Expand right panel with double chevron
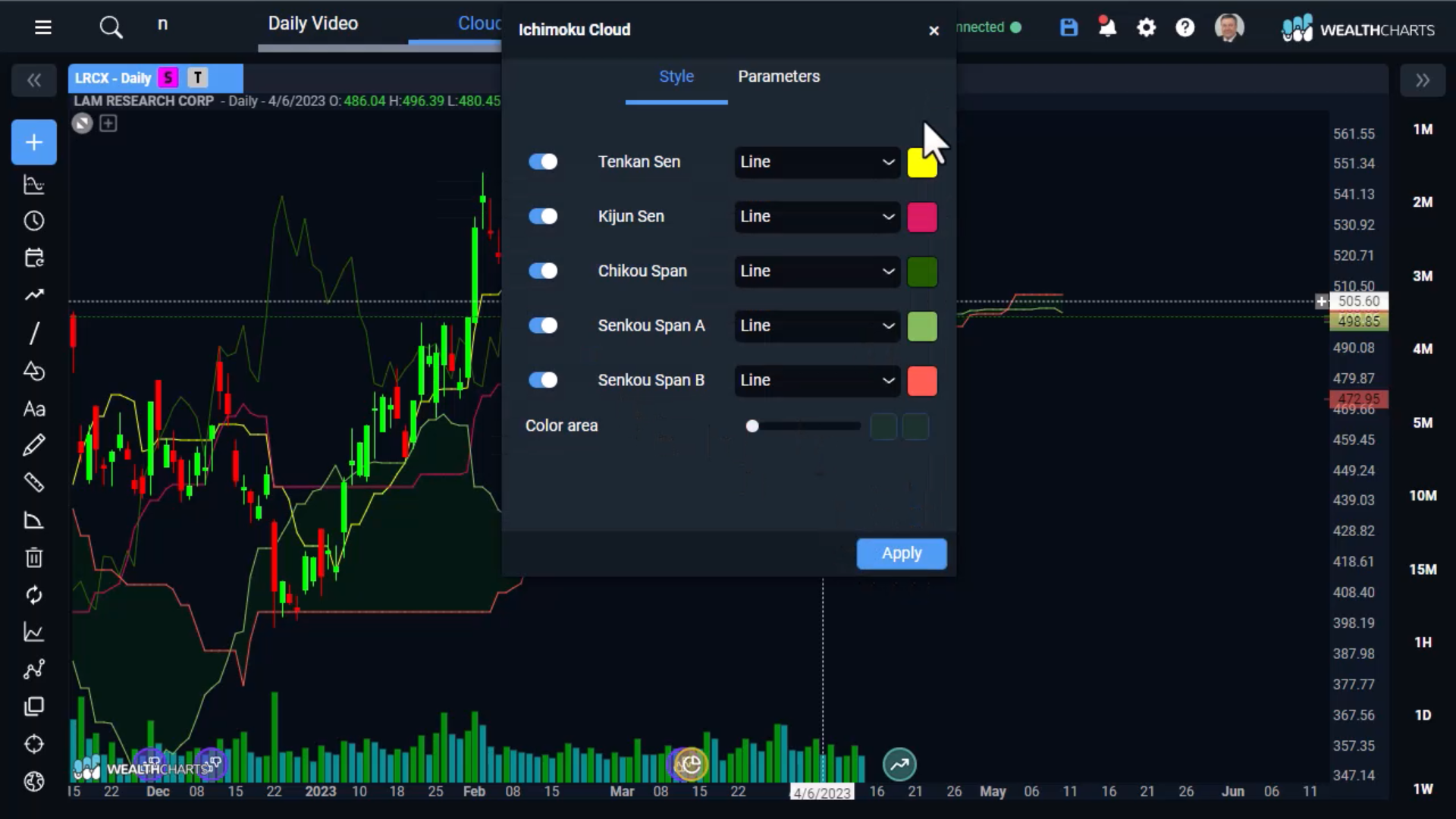This screenshot has height=819, width=1456. tap(1423, 80)
